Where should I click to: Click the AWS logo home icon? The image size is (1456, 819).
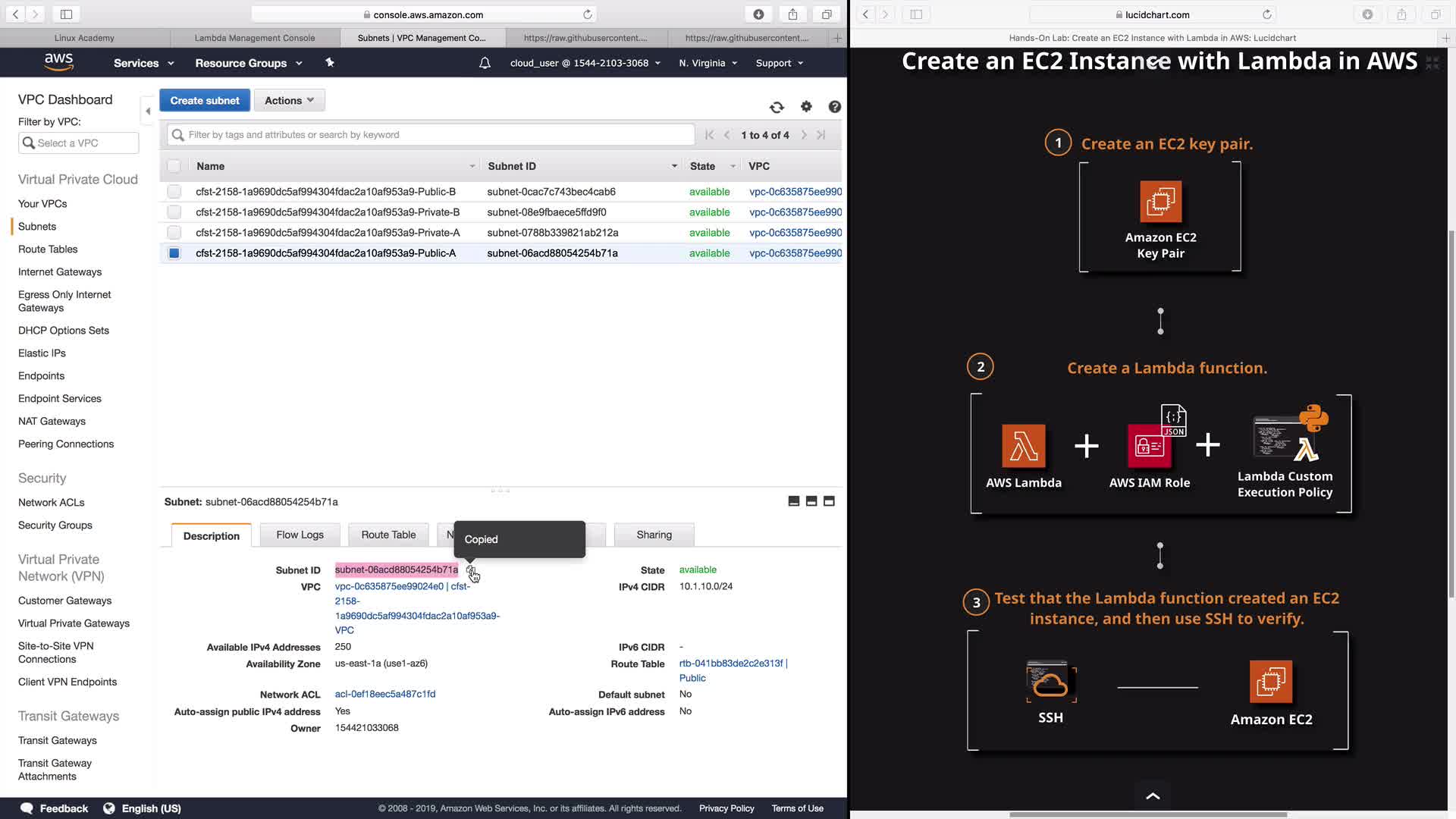(x=58, y=62)
